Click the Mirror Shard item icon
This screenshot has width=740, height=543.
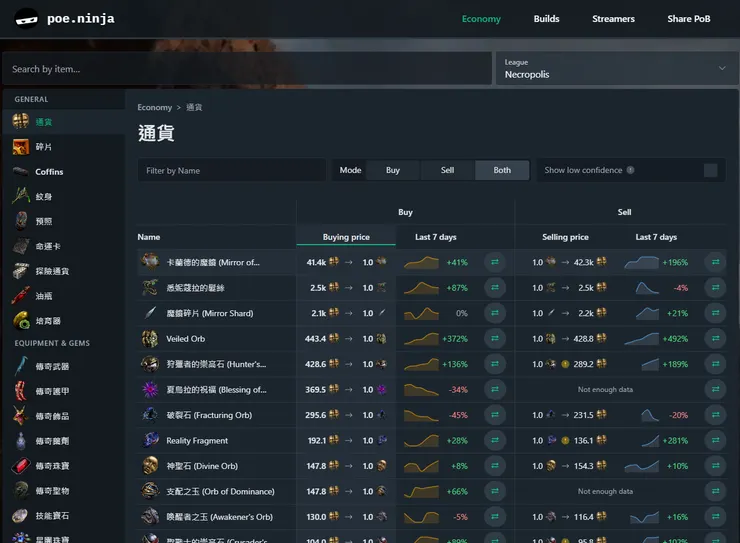pos(150,313)
